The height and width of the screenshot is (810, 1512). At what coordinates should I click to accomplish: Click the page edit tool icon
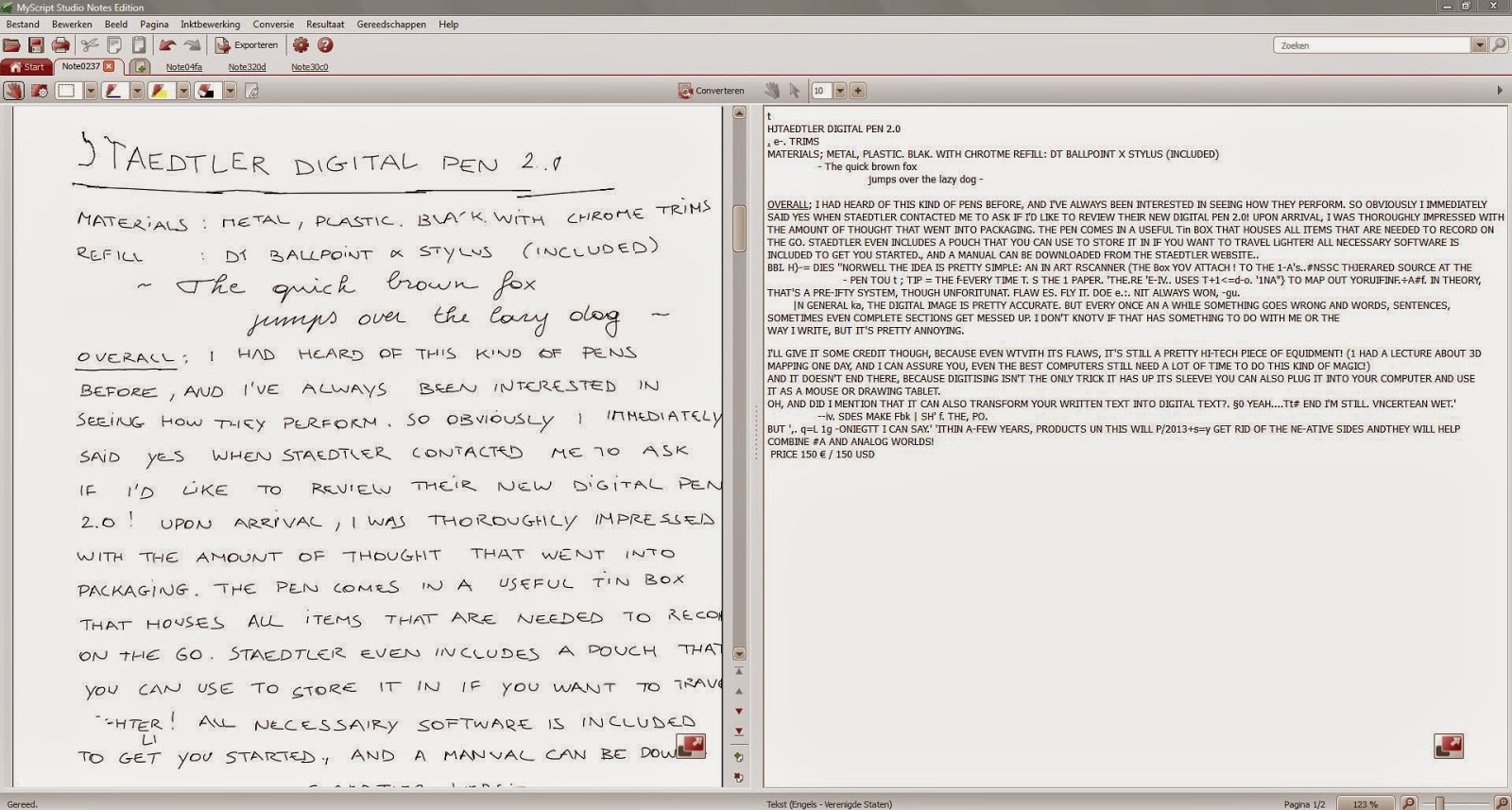pyautogui.click(x=251, y=91)
